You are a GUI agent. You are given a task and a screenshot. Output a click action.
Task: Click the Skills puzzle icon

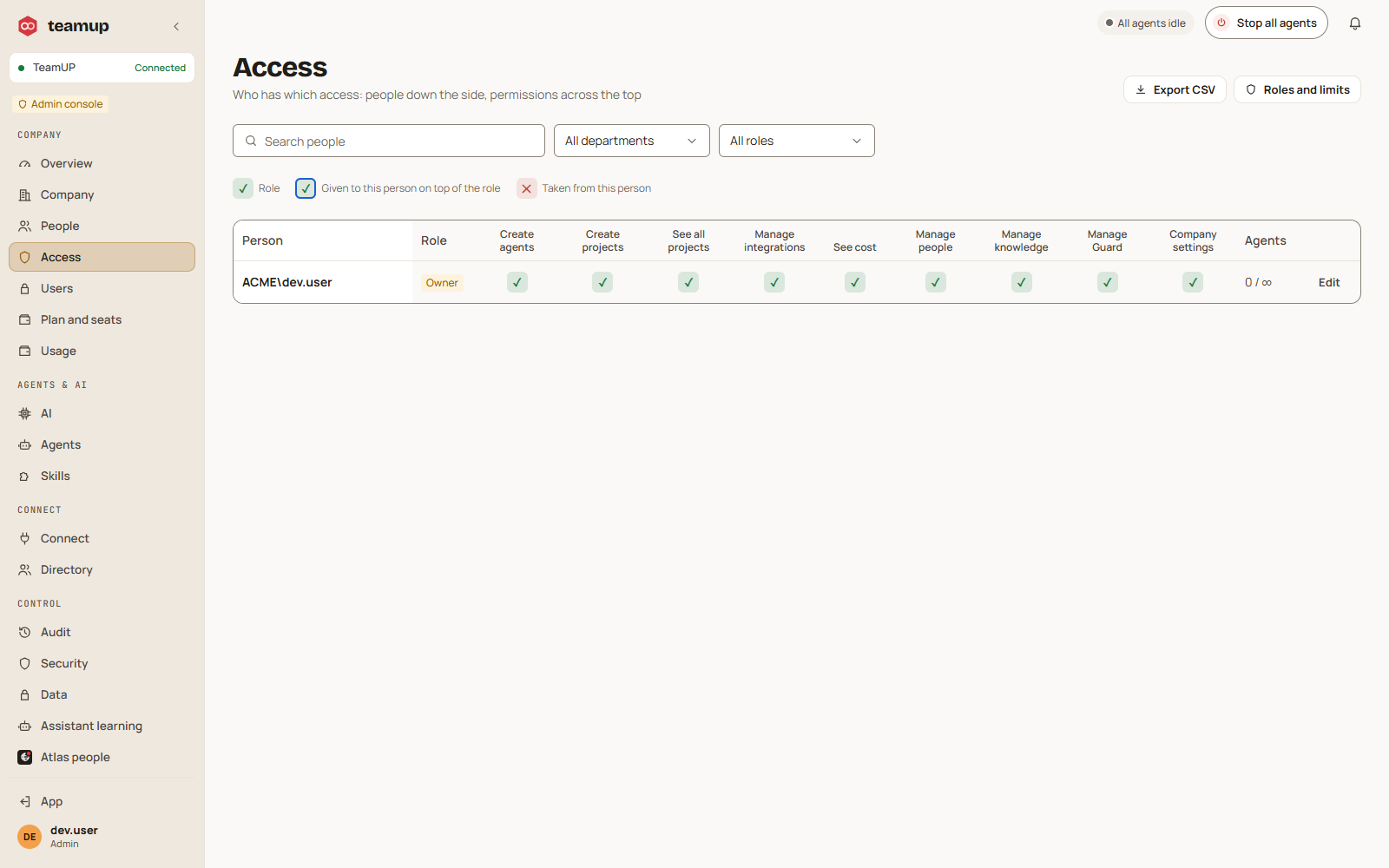point(25,476)
